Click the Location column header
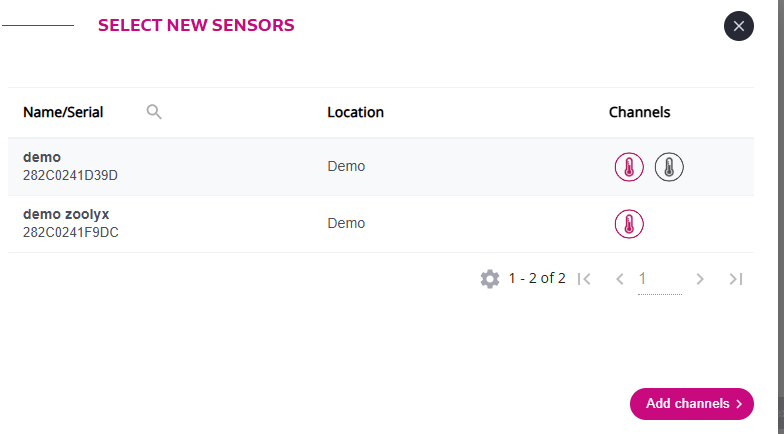The image size is (784, 434). coord(355,112)
